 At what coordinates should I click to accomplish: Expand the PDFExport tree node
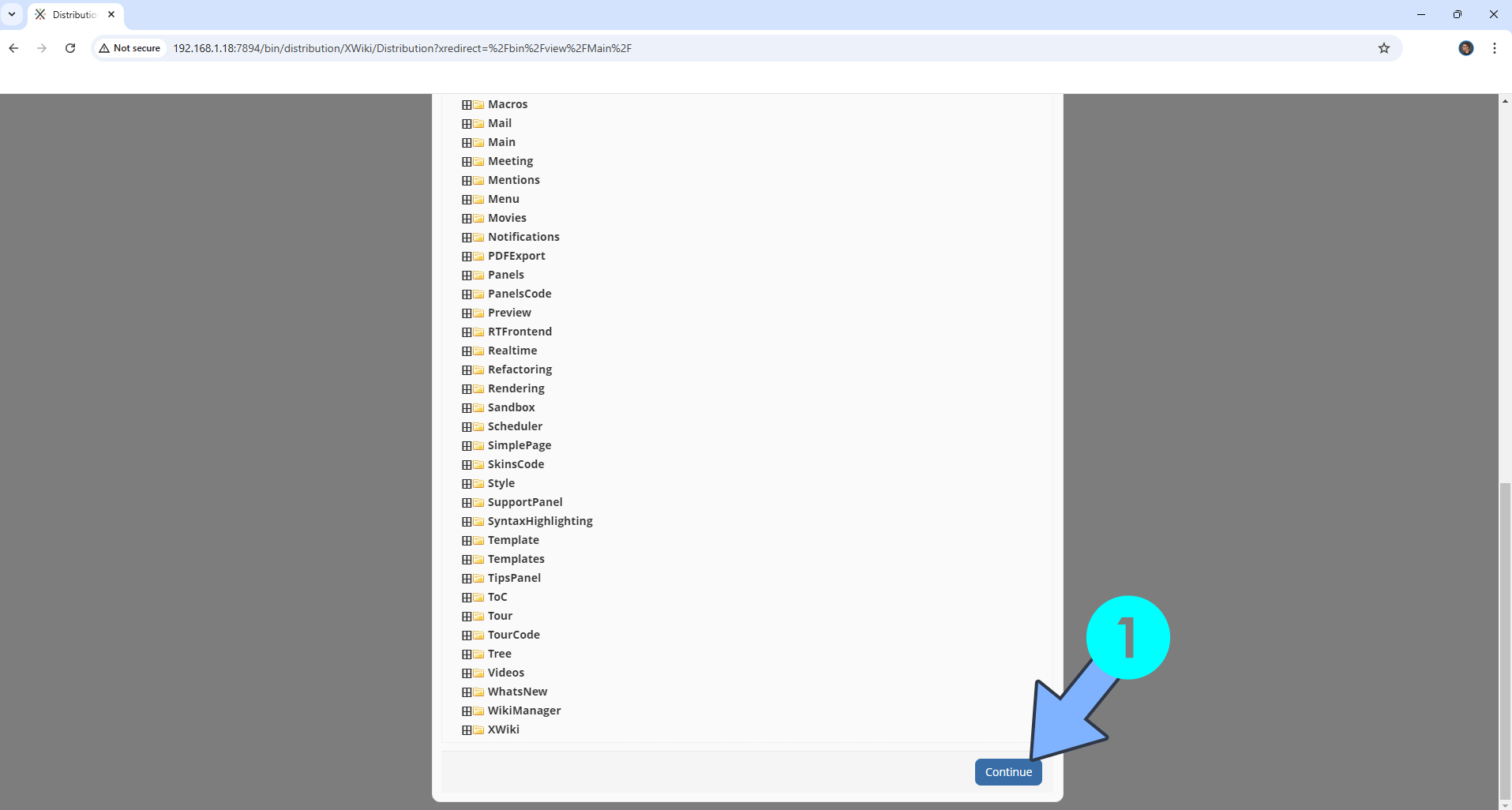(x=467, y=257)
